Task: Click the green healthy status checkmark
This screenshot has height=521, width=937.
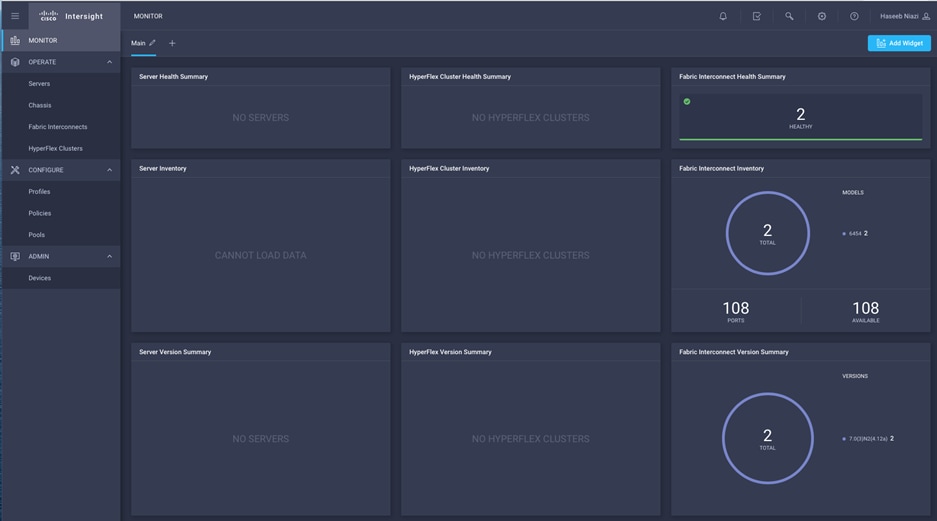Action: (687, 102)
